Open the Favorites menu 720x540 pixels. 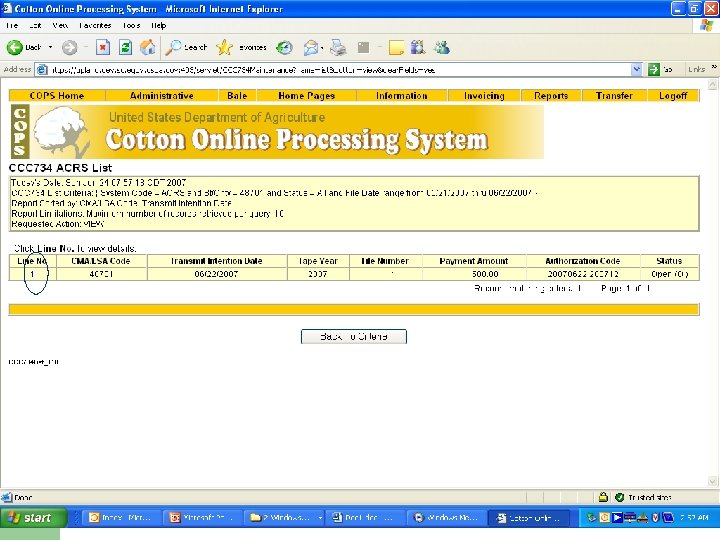tap(95, 25)
